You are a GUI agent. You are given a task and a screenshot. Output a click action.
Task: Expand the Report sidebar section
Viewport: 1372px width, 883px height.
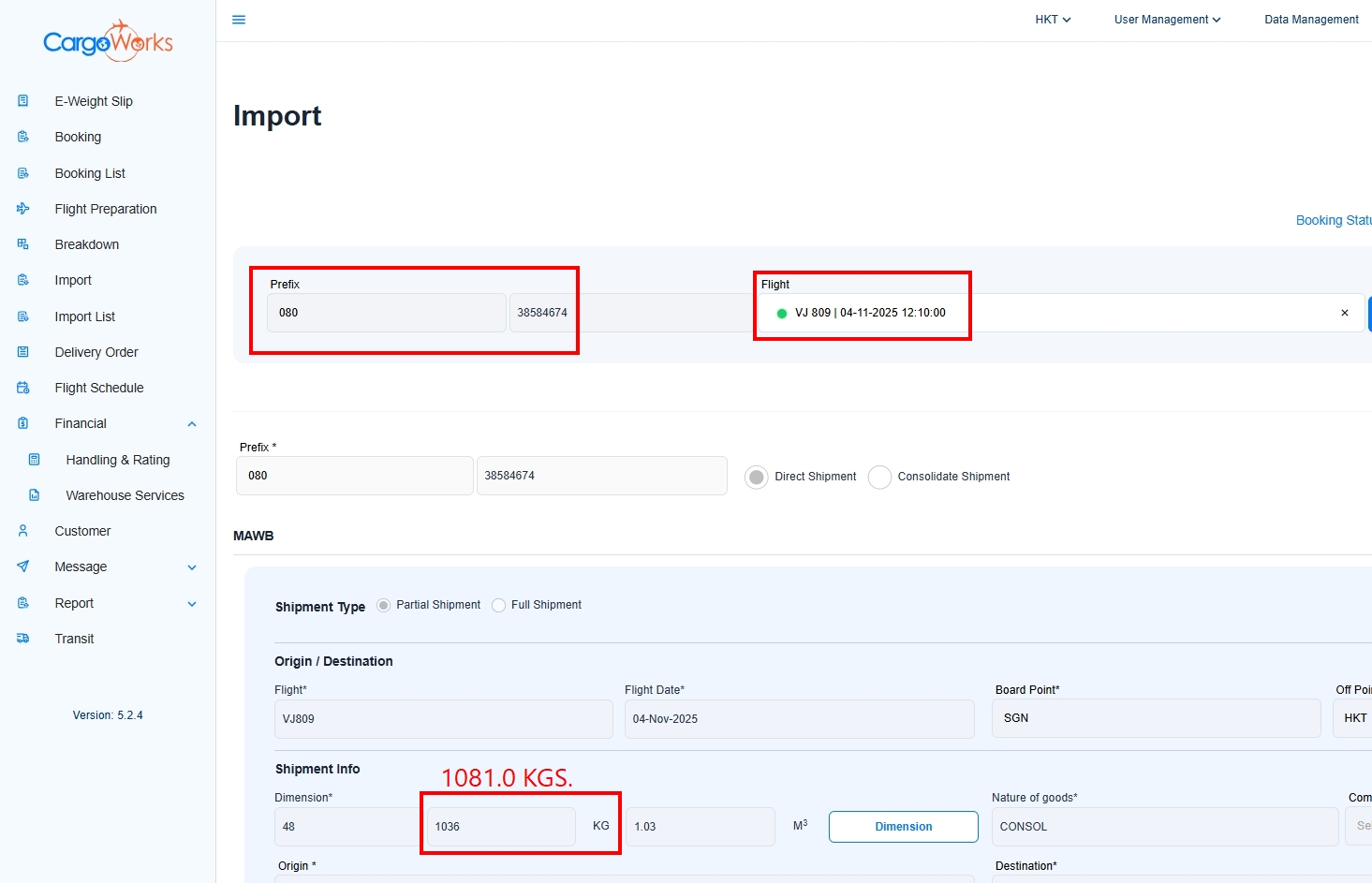point(192,604)
